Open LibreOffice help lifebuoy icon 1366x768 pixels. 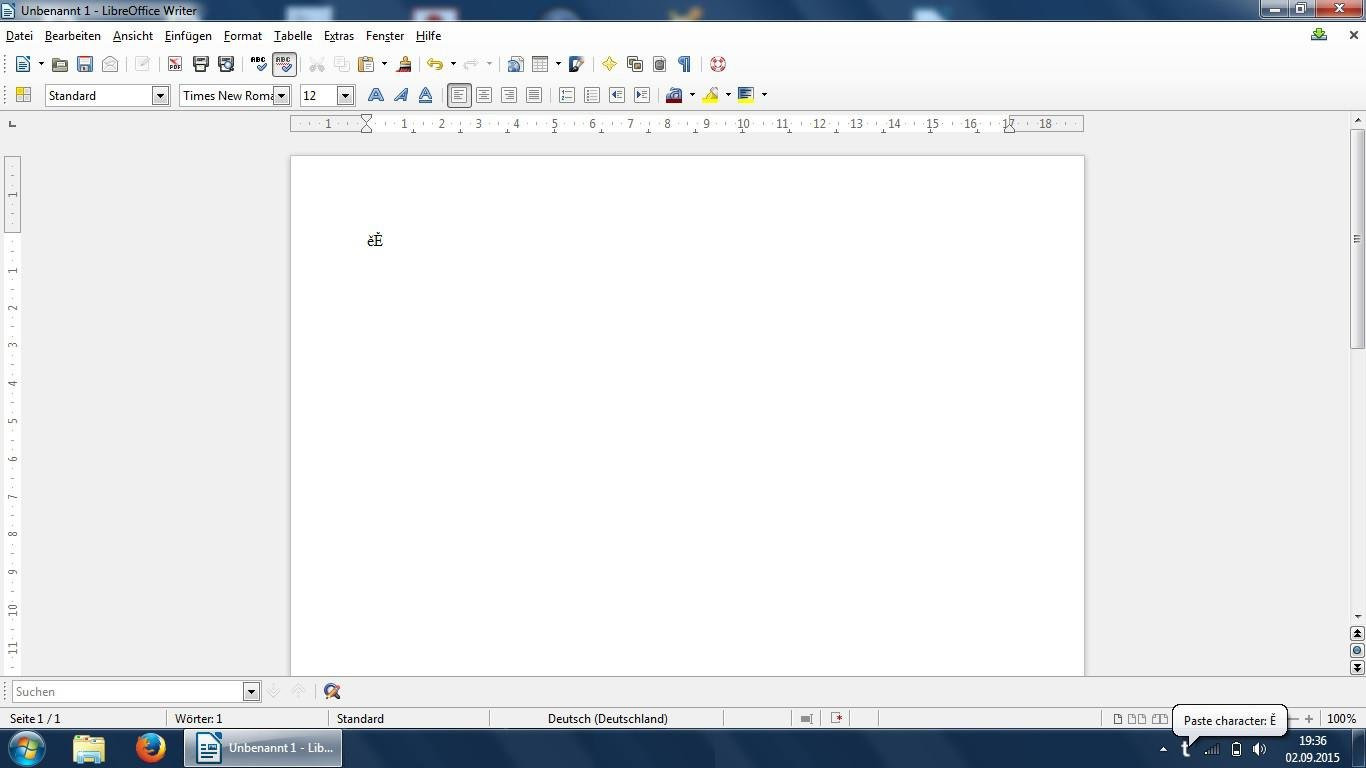coord(717,64)
